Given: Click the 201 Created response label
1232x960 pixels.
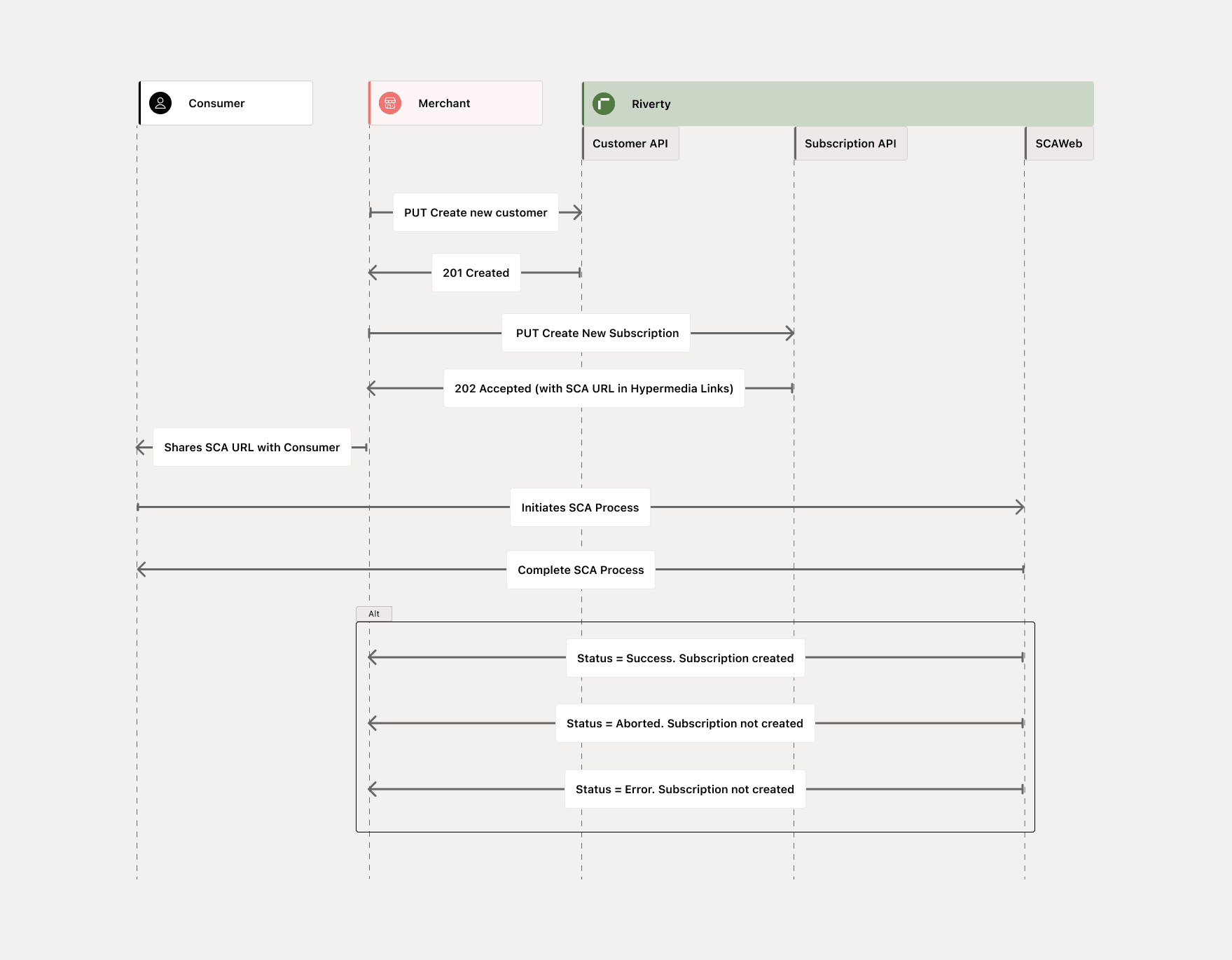Looking at the screenshot, I should point(476,273).
